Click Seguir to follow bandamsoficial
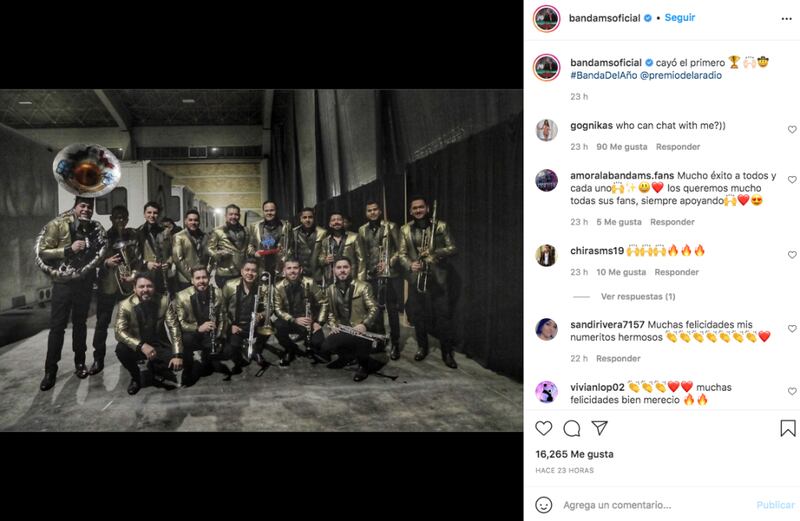 click(x=680, y=18)
